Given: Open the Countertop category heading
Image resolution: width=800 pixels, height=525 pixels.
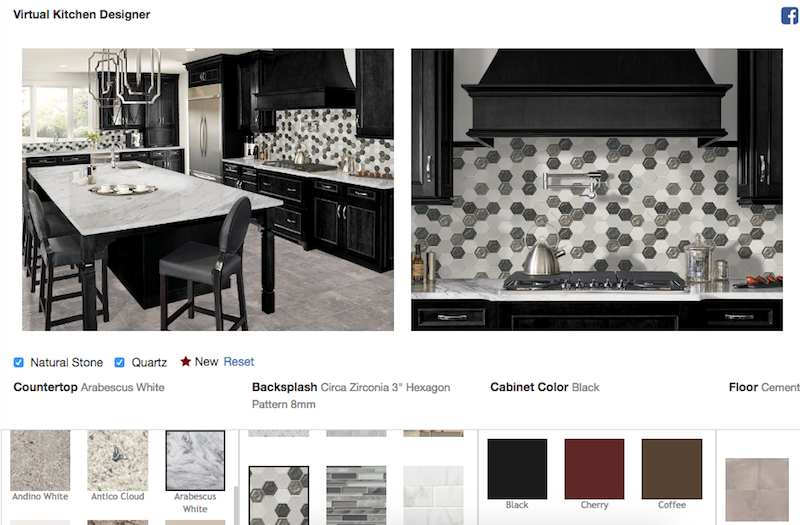Looking at the screenshot, I should pyautogui.click(x=45, y=387).
